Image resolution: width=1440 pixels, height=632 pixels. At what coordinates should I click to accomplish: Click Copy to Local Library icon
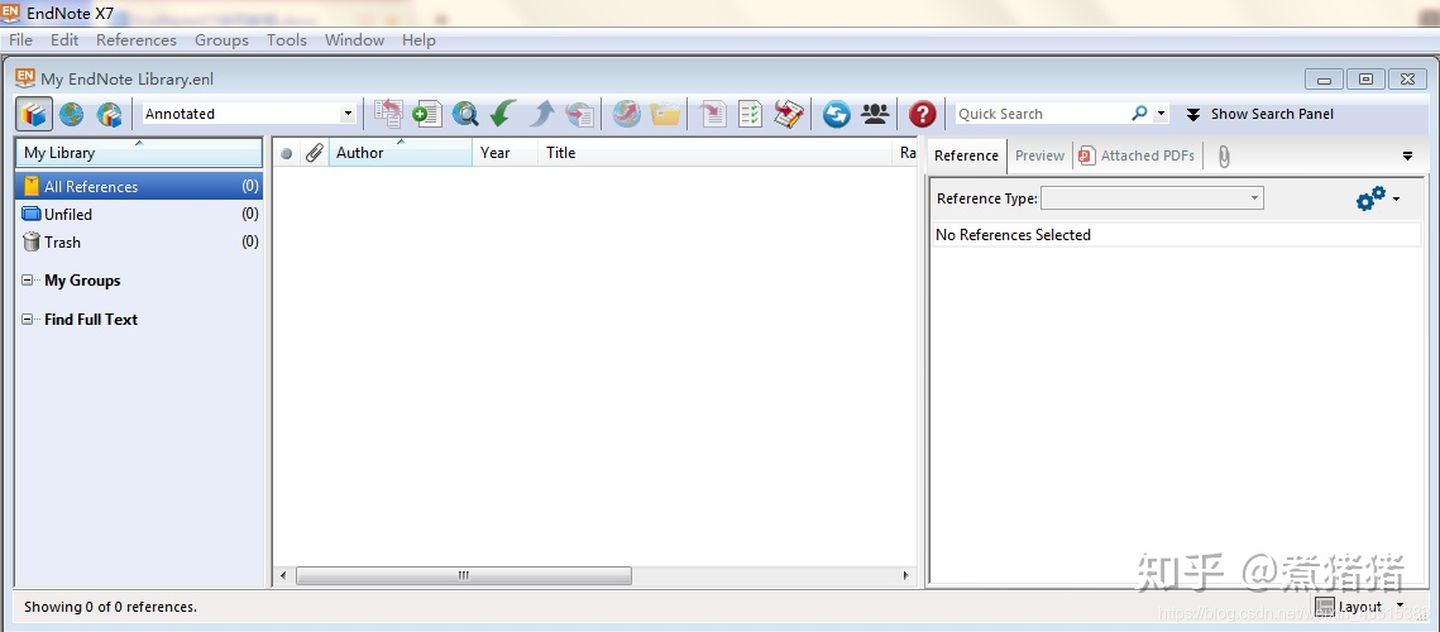(388, 114)
